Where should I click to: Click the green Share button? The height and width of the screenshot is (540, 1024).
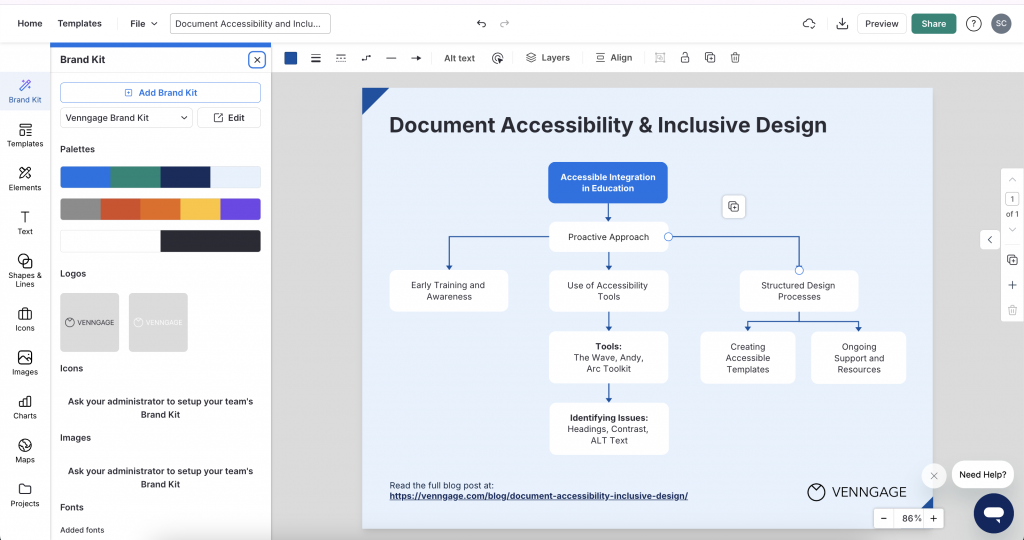pos(934,24)
